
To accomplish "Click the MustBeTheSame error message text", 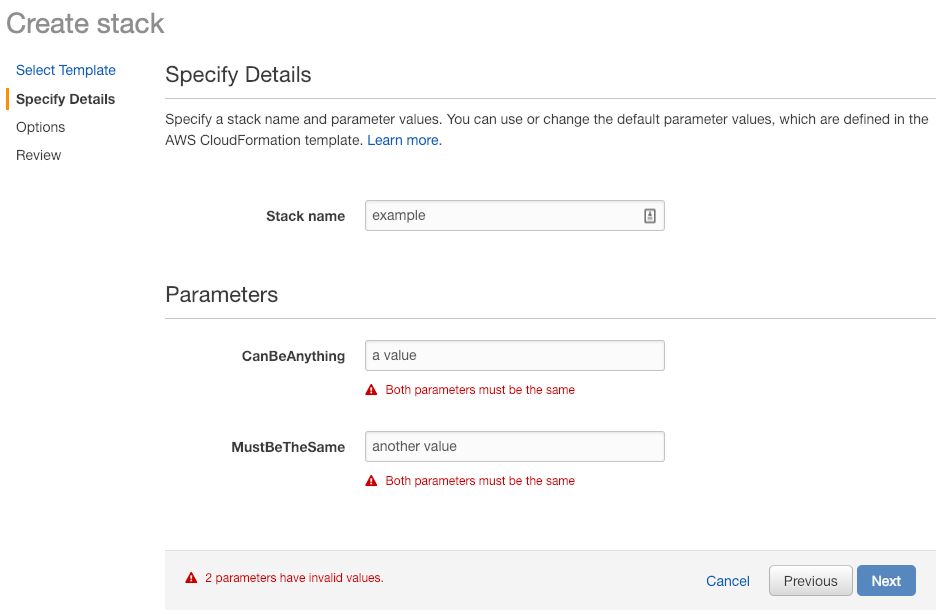I will pyautogui.click(x=480, y=481).
